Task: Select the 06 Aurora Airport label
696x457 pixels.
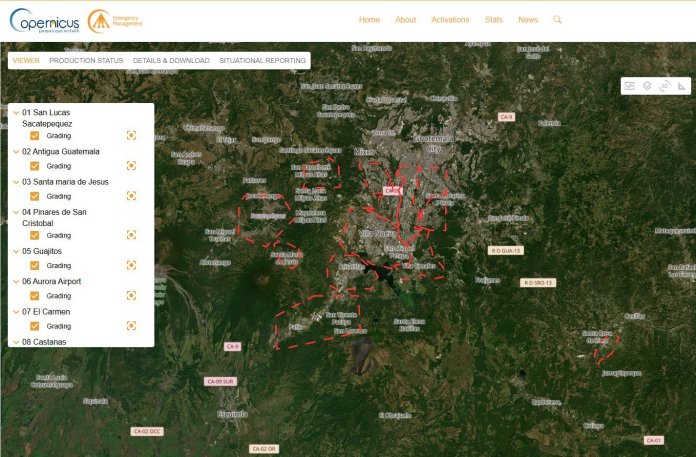Action: coord(51,281)
